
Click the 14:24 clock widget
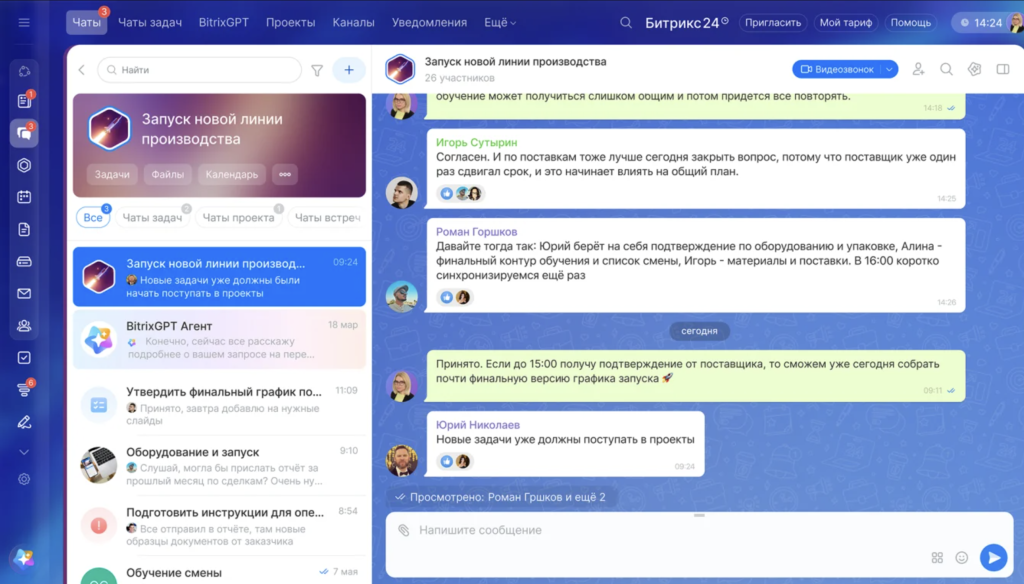(x=981, y=23)
